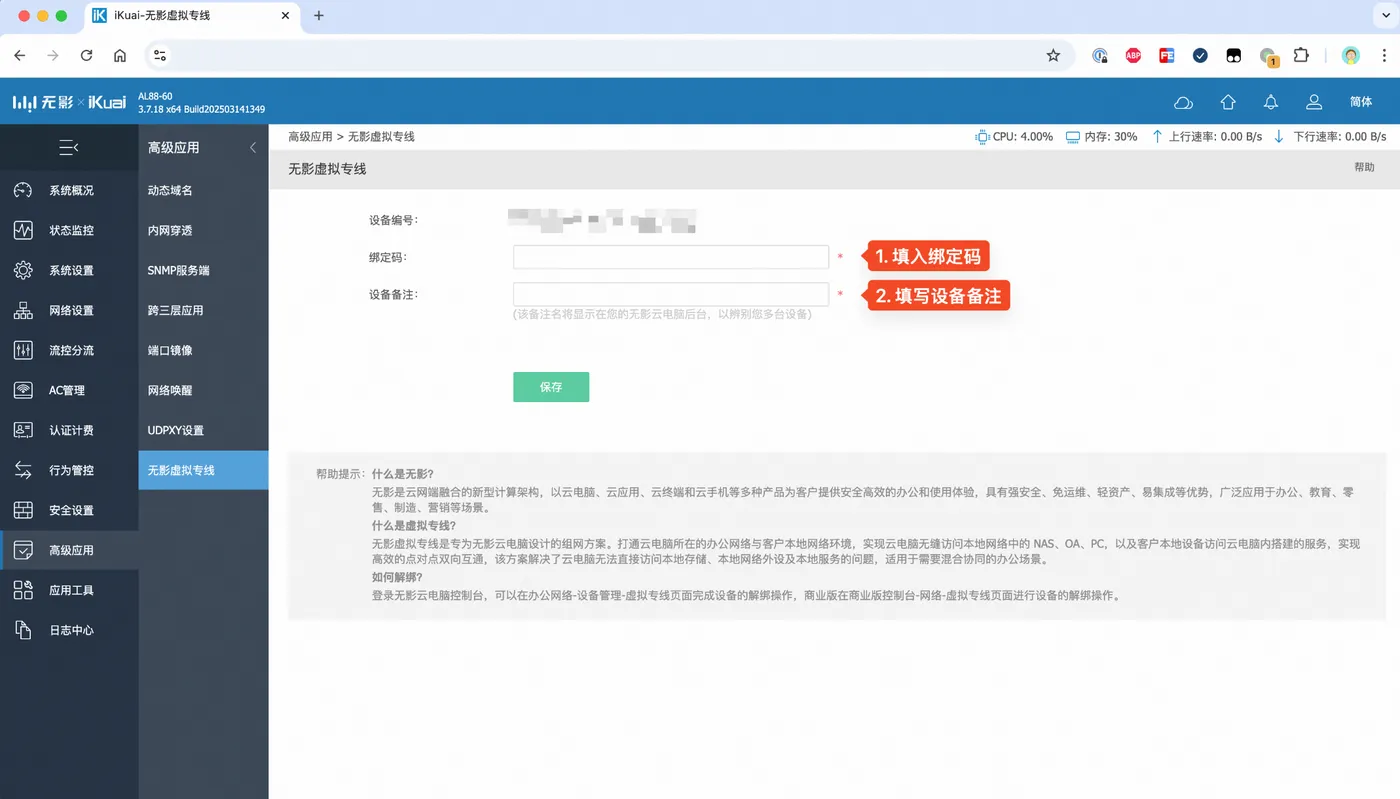
Task: Open 动态域名 in the submenu
Action: 170,190
